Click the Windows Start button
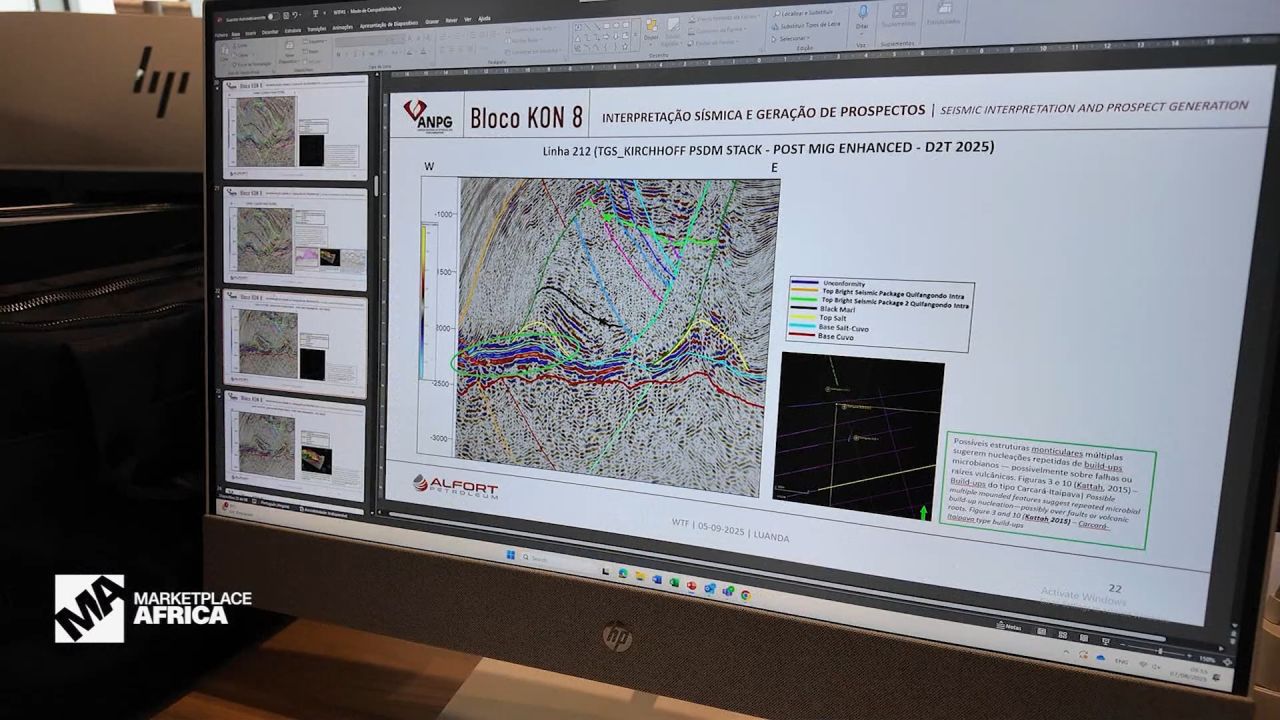Image resolution: width=1280 pixels, height=720 pixels. pos(511,556)
